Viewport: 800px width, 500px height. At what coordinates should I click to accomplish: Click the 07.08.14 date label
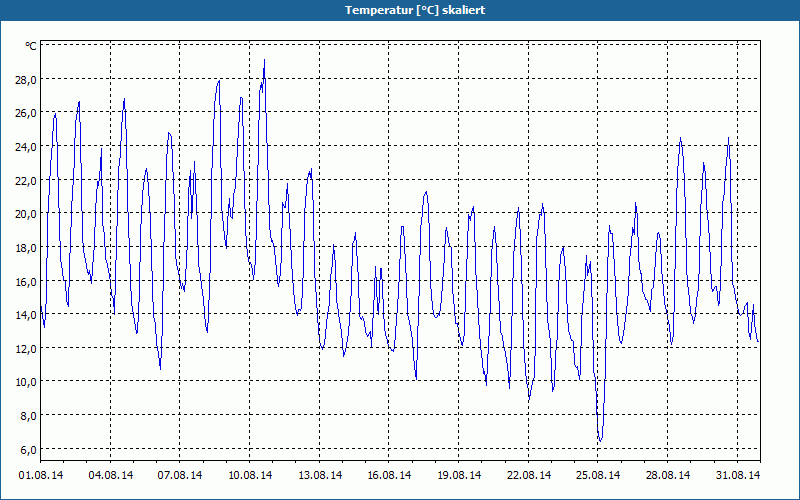tap(180, 475)
